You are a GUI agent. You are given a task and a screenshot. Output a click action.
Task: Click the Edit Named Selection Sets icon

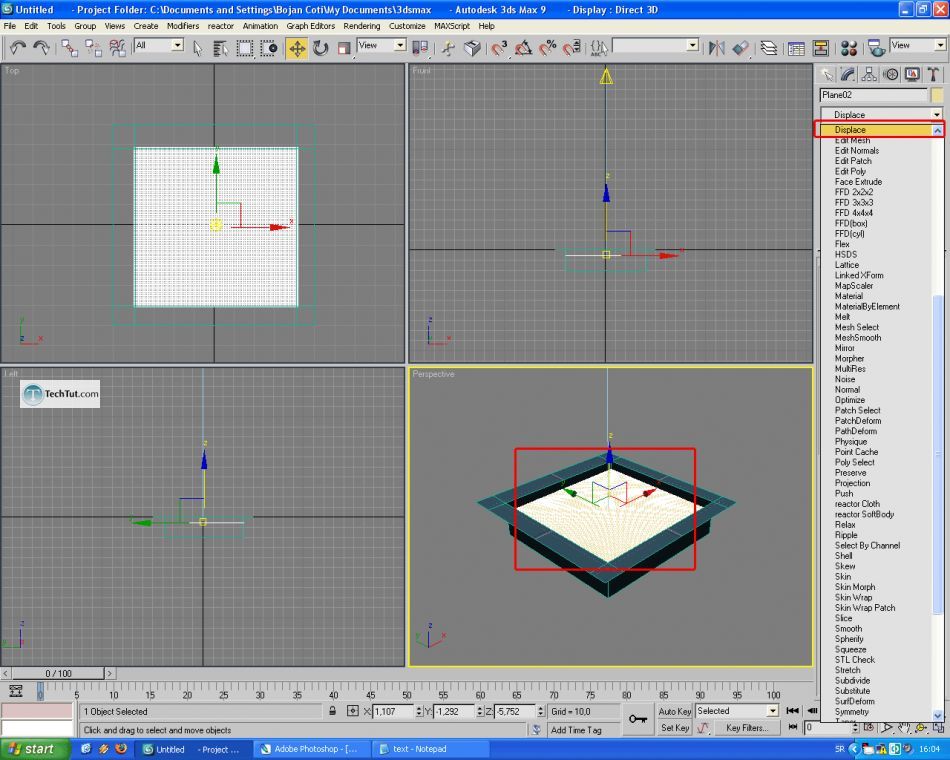pos(599,48)
